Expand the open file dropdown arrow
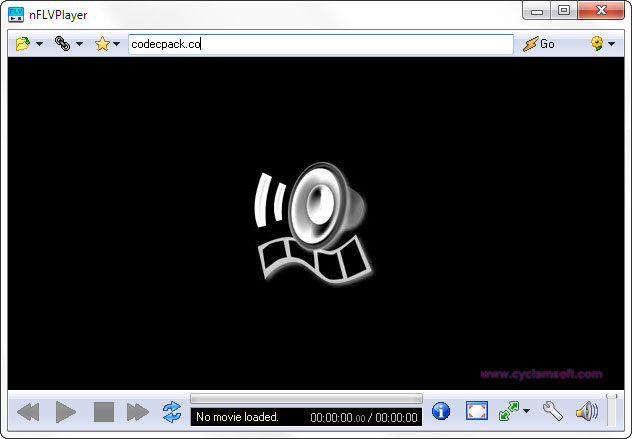 pos(40,44)
